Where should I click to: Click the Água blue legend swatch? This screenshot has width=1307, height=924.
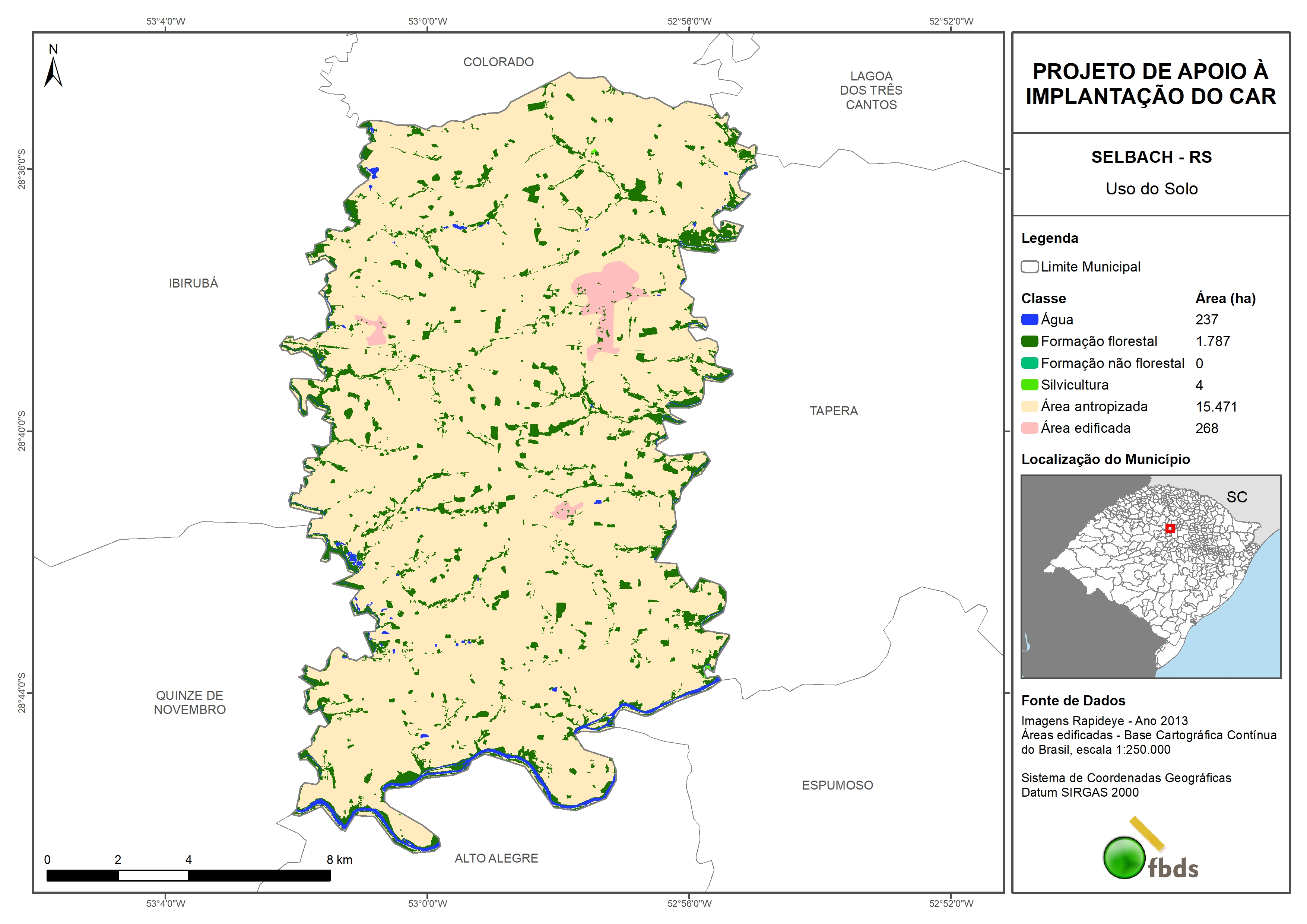tap(1029, 320)
